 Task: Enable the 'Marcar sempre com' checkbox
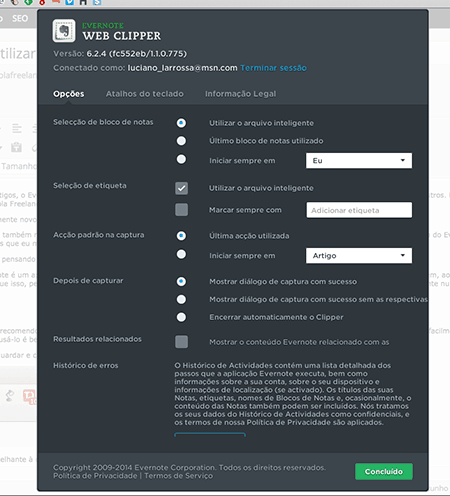pos(182,210)
